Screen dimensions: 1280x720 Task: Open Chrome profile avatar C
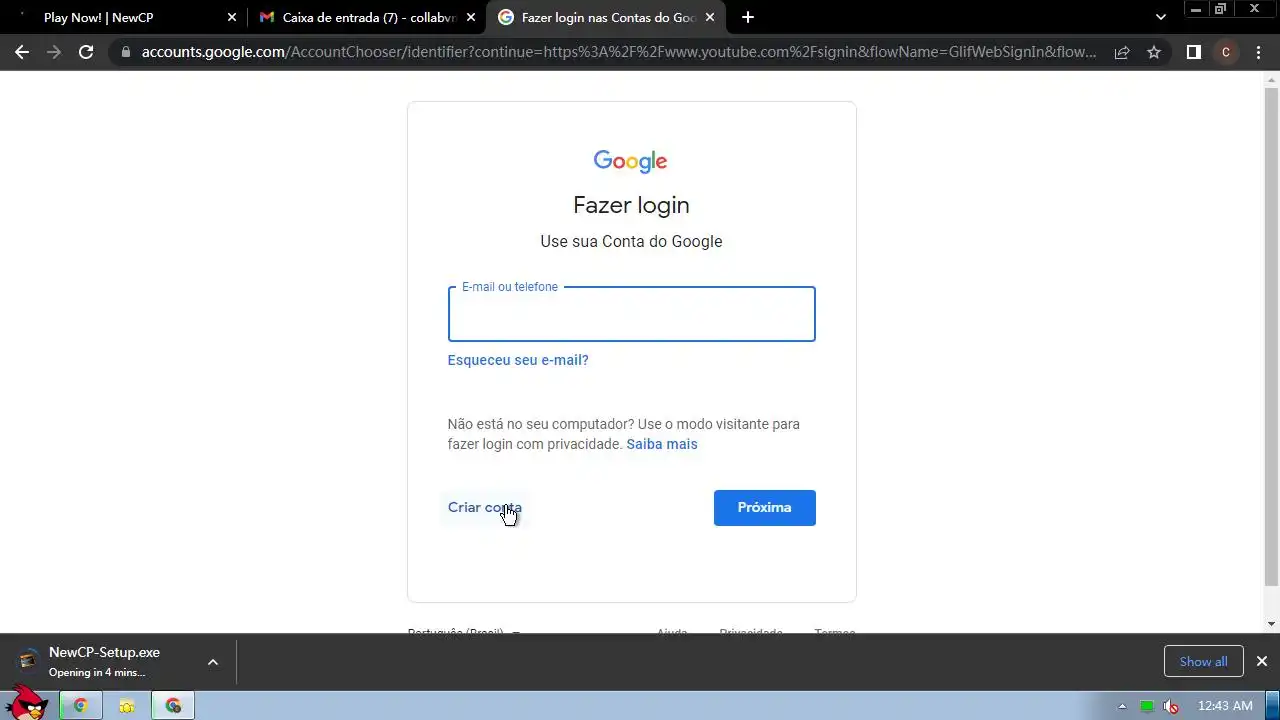click(1226, 52)
